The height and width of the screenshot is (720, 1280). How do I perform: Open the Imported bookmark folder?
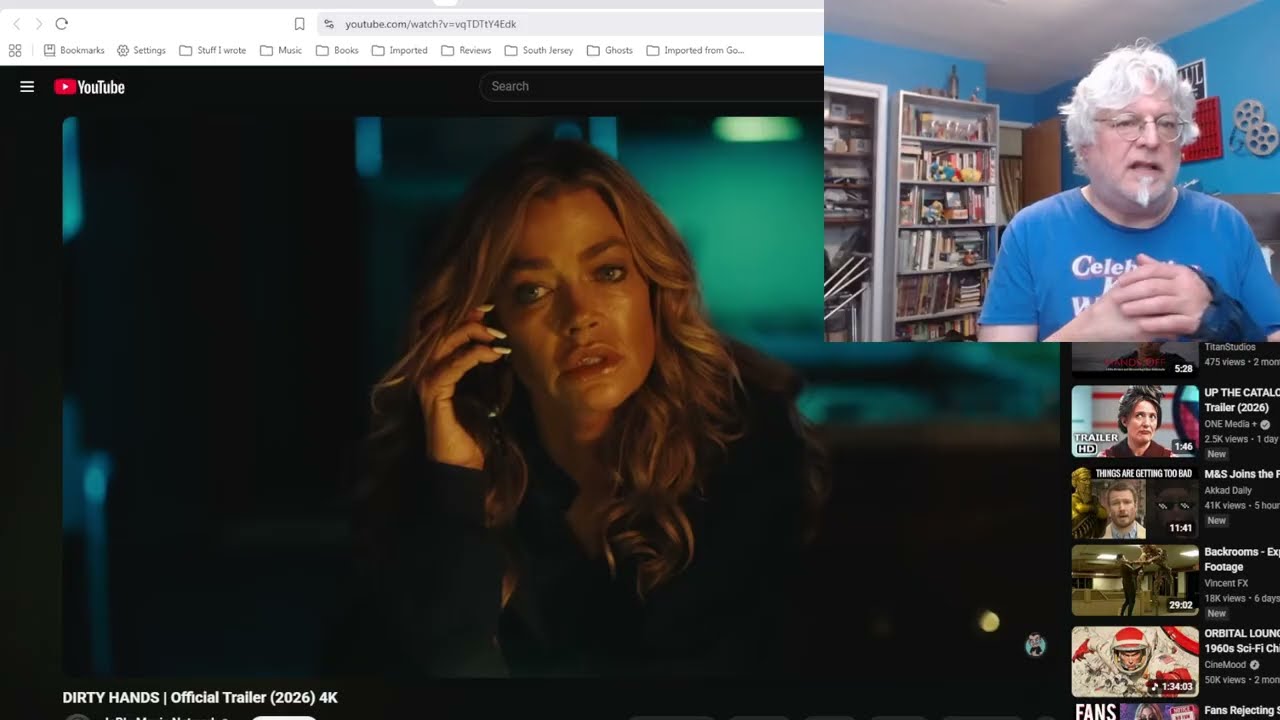tap(400, 50)
